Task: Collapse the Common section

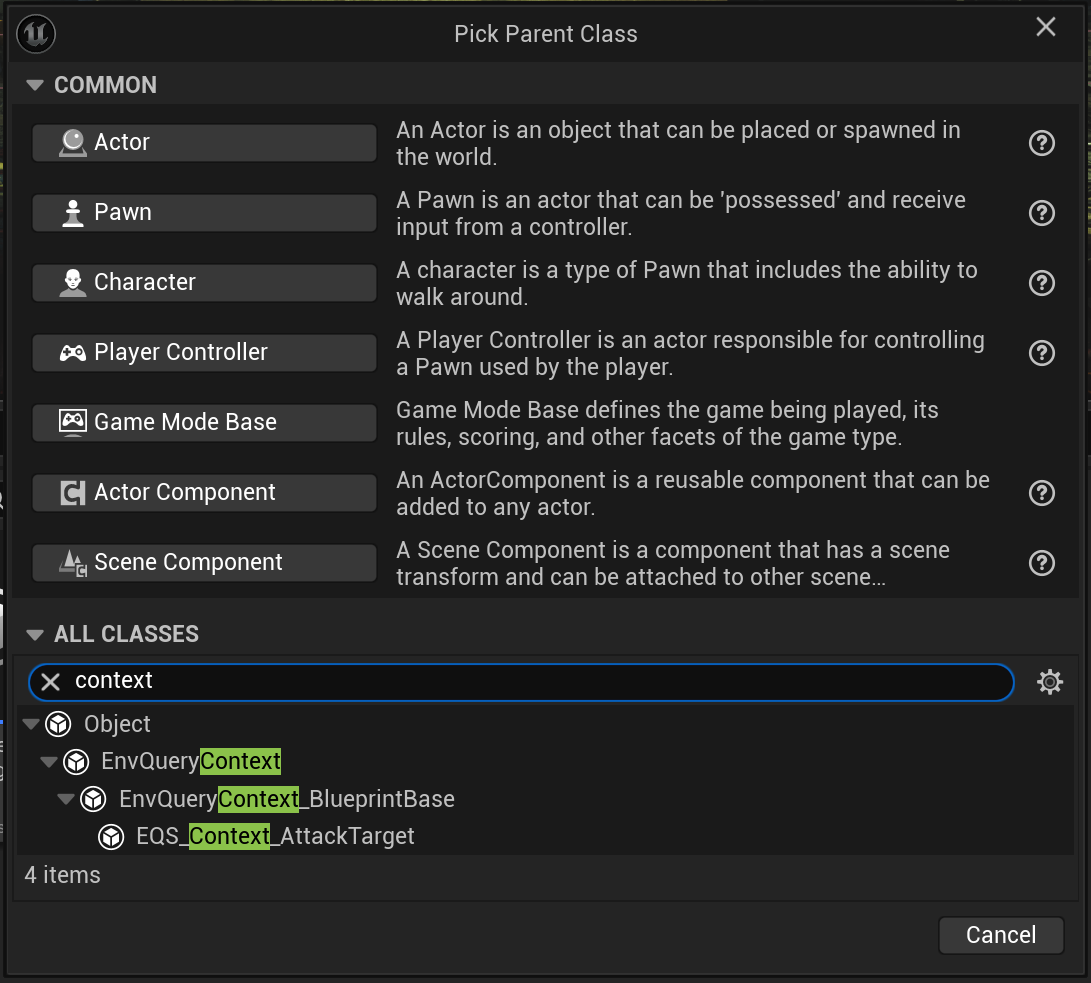Action: click(x=35, y=86)
